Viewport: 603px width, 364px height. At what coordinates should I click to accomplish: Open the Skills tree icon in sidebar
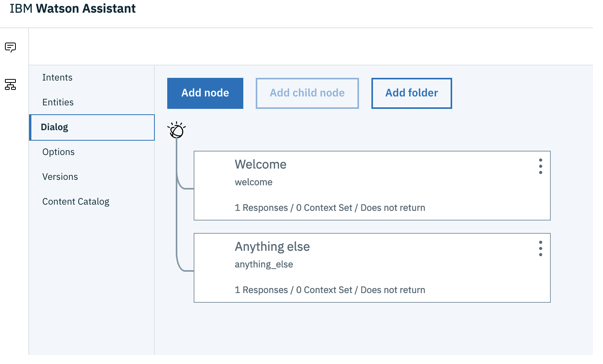click(x=10, y=85)
